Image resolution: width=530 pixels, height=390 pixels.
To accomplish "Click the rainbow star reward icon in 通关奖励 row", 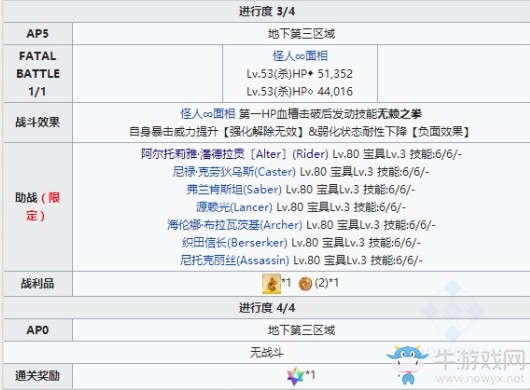I will pos(295,376).
